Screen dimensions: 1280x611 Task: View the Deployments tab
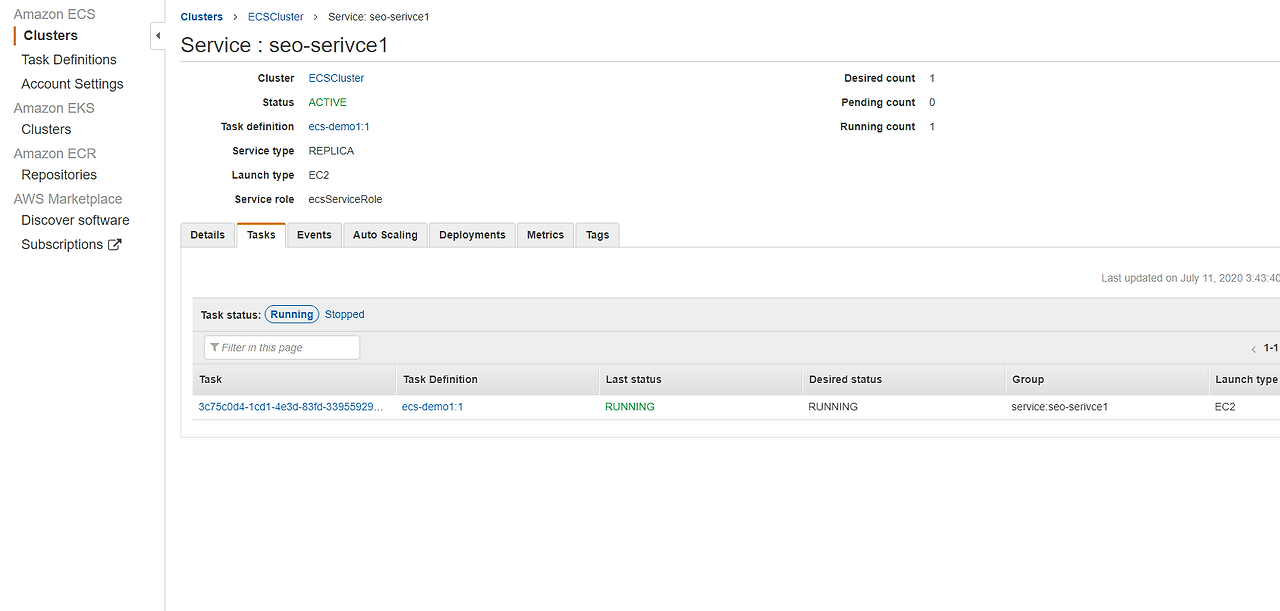pos(472,235)
